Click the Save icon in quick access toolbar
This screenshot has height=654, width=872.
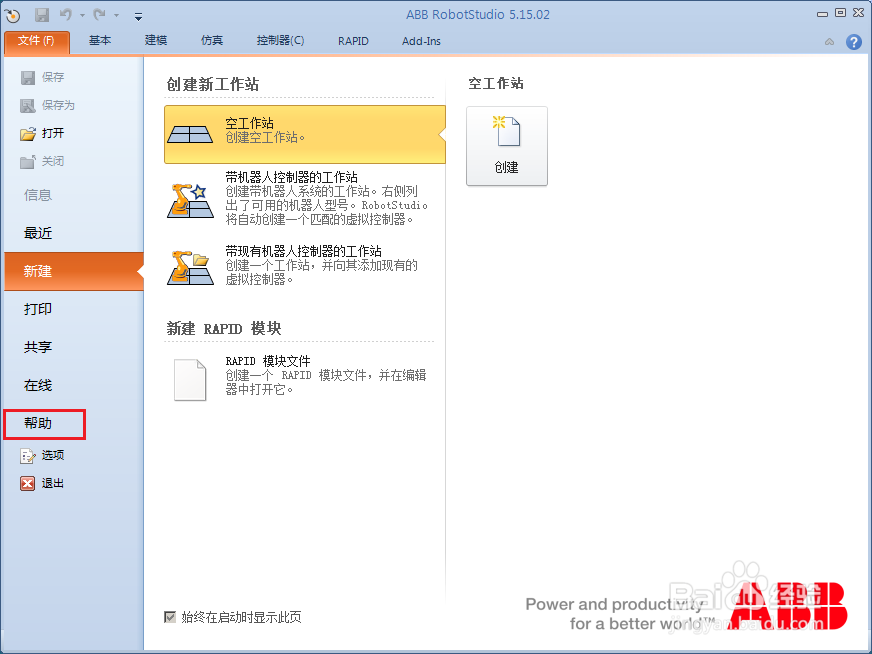coord(42,15)
